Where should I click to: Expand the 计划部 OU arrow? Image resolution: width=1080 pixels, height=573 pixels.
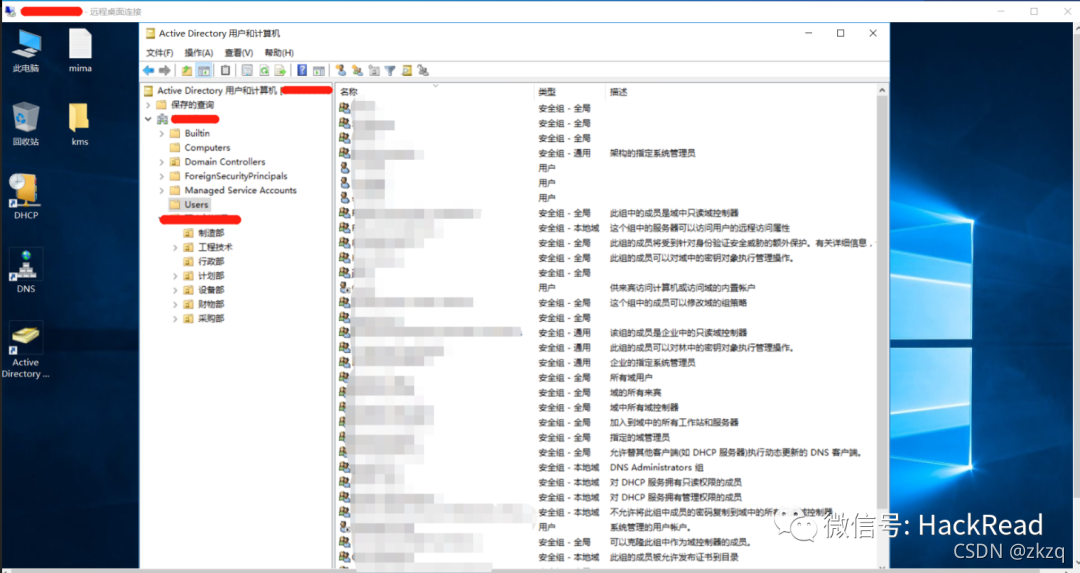(x=175, y=275)
